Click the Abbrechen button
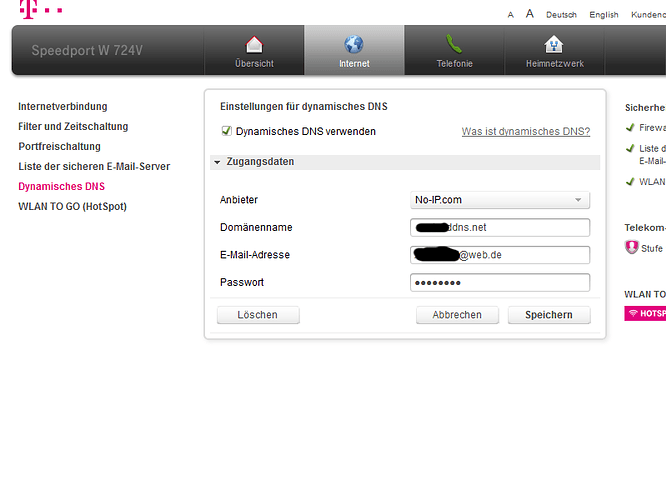The width and height of the screenshot is (666, 500). click(x=457, y=315)
